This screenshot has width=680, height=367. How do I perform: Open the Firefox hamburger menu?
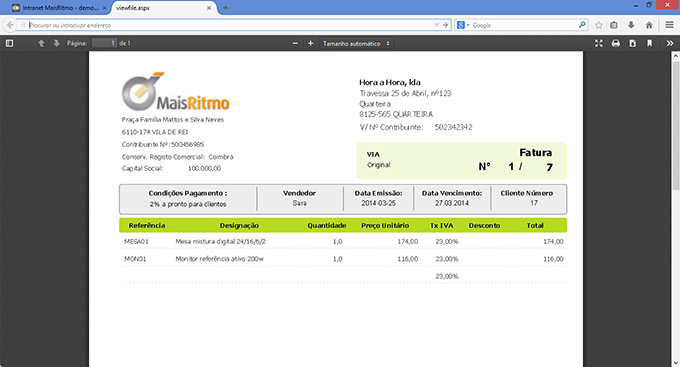(x=670, y=25)
